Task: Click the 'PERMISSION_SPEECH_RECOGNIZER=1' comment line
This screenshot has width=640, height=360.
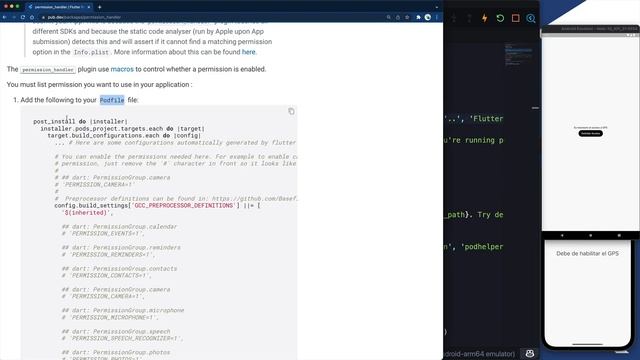Action: point(122,338)
